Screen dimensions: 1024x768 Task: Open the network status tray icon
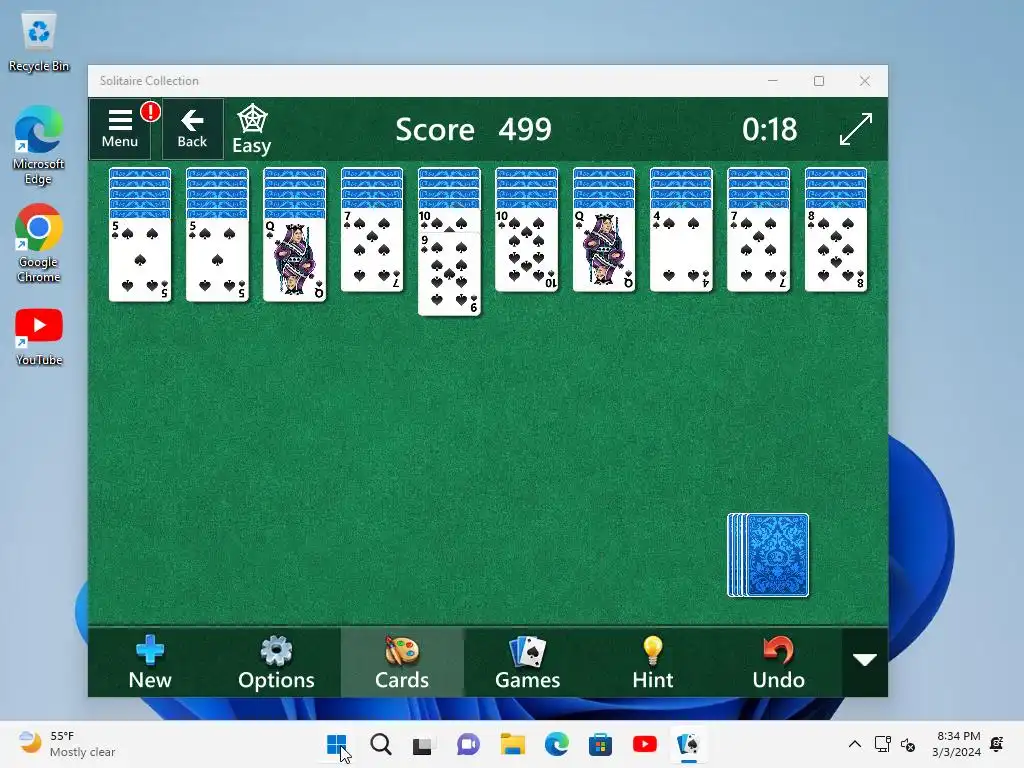click(882, 744)
